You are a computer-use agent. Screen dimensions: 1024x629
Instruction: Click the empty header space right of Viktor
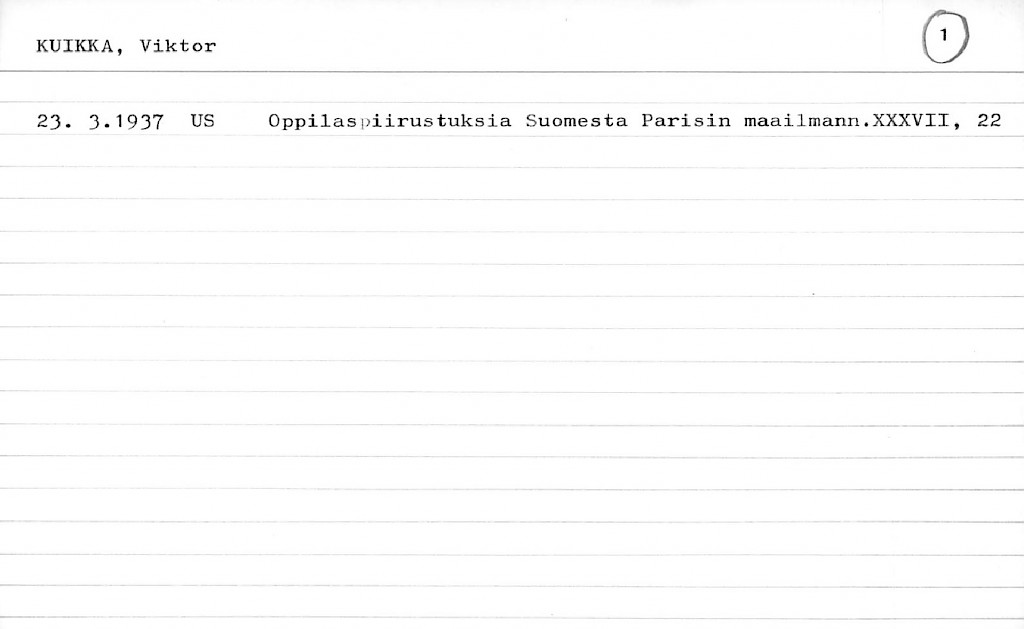coord(550,46)
